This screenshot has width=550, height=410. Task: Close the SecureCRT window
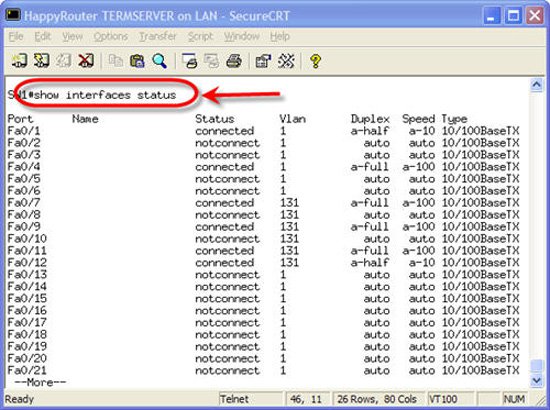pos(535,16)
